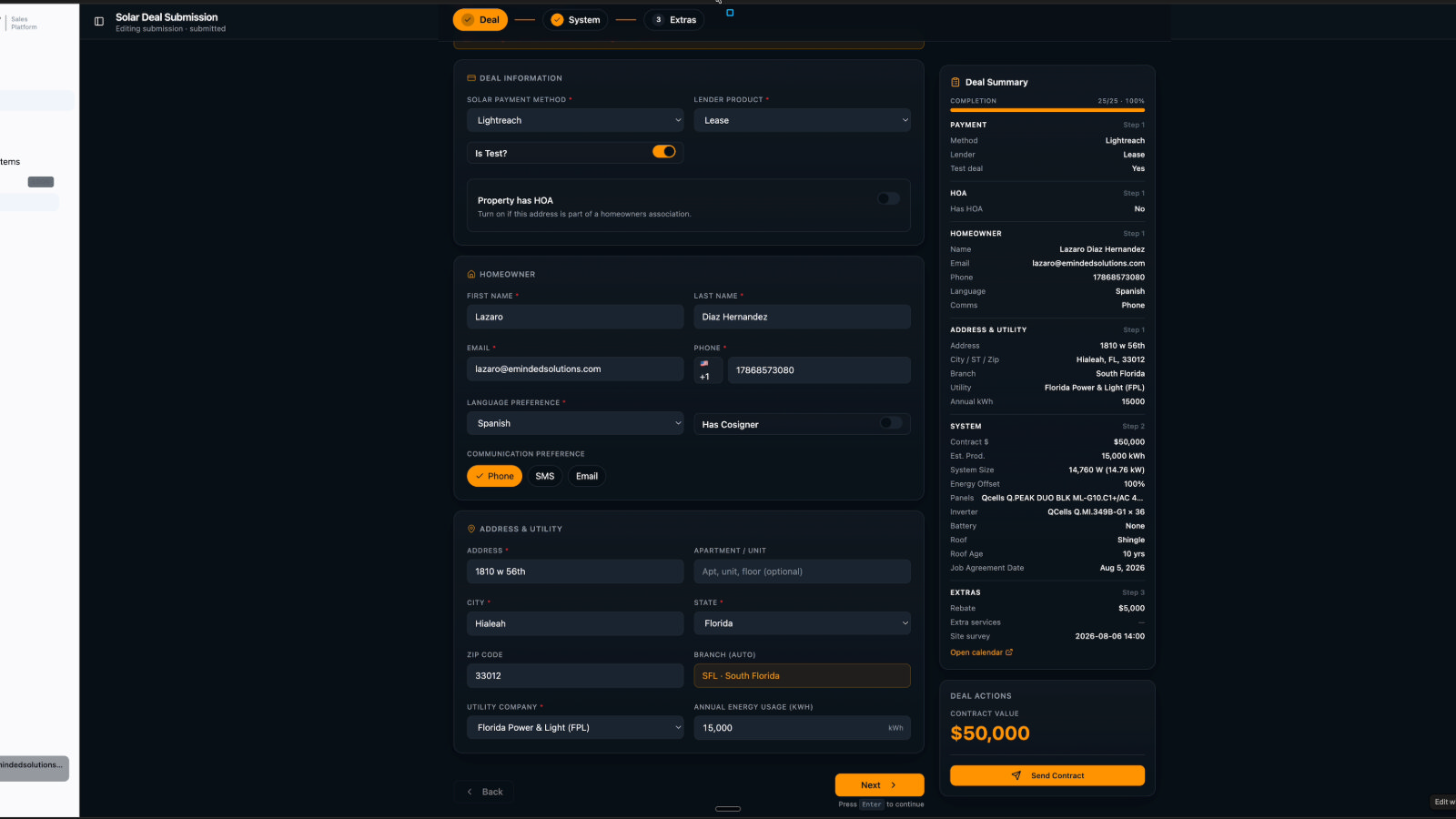The image size is (1456, 819).
Task: Click the completion progress bar
Action: coord(1047,110)
